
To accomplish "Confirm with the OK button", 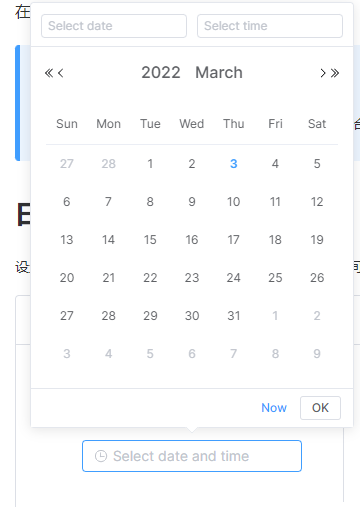I will coord(320,408).
